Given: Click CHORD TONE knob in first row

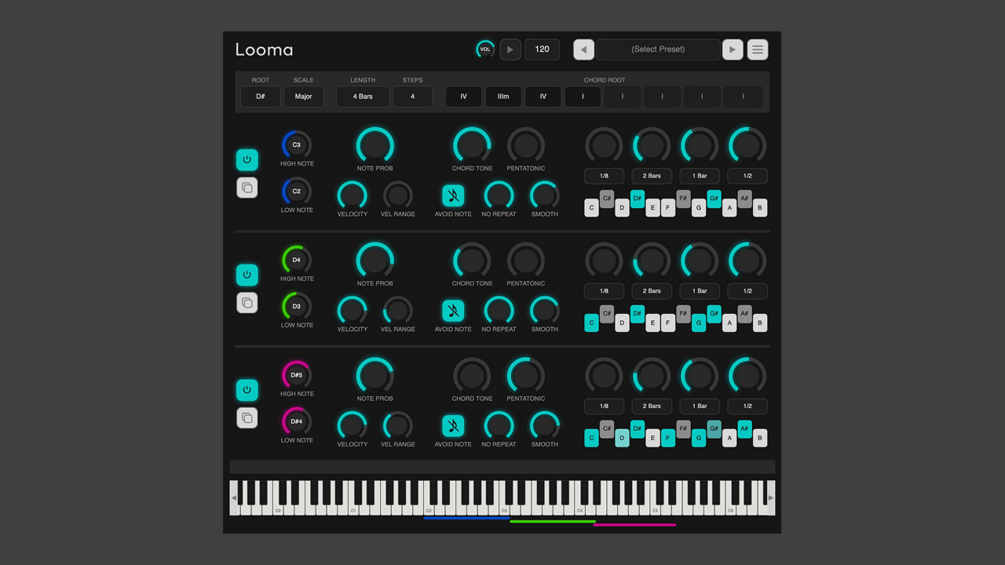Looking at the screenshot, I should point(472,145).
